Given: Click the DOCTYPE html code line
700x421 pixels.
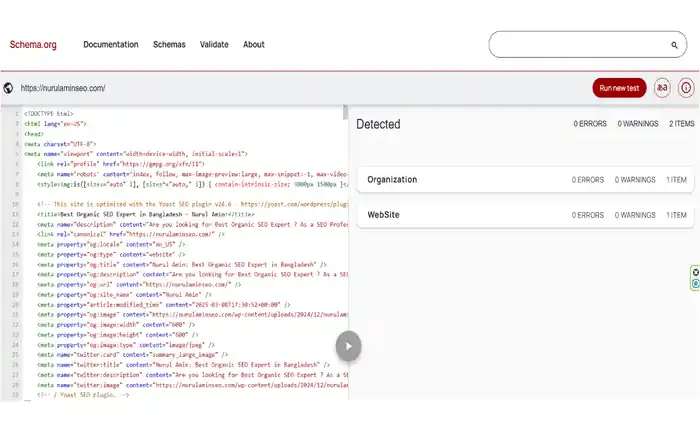Looking at the screenshot, I should 49,114.
